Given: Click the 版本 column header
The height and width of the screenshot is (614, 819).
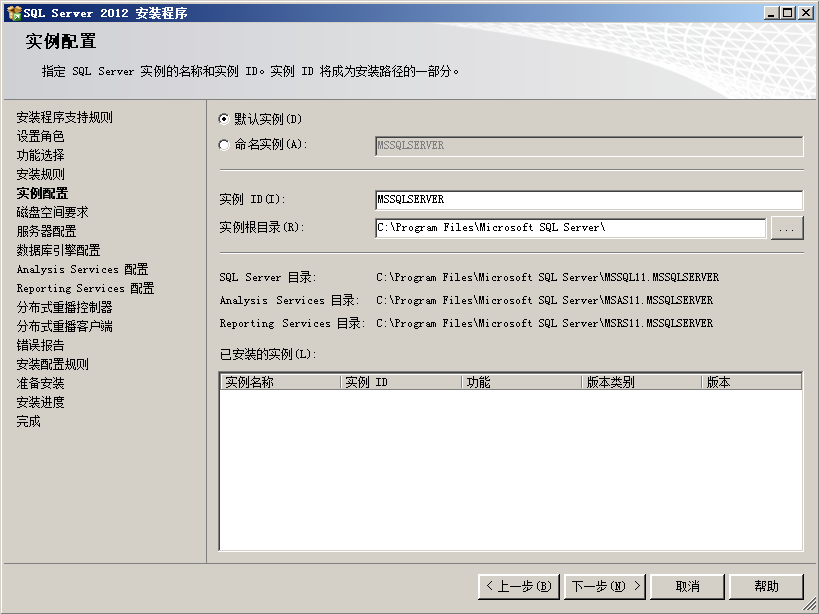Looking at the screenshot, I should point(752,382).
